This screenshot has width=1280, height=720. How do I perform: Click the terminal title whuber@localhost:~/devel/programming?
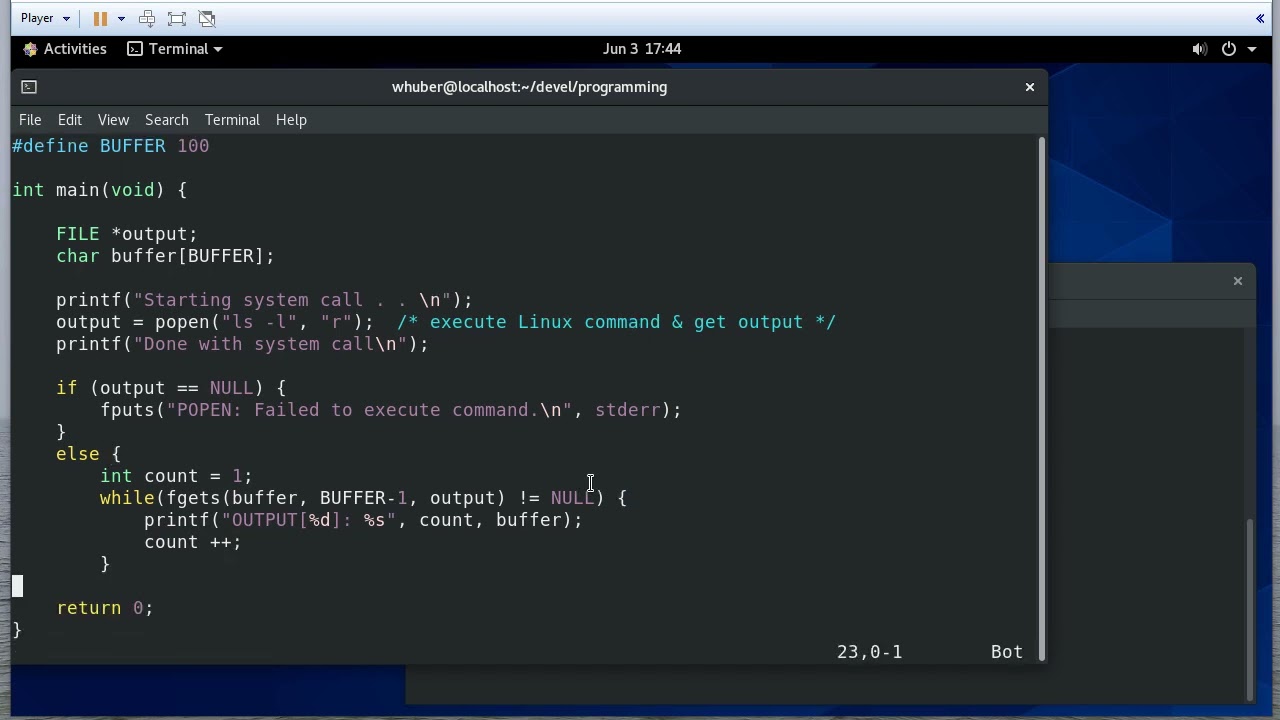pyautogui.click(x=529, y=87)
